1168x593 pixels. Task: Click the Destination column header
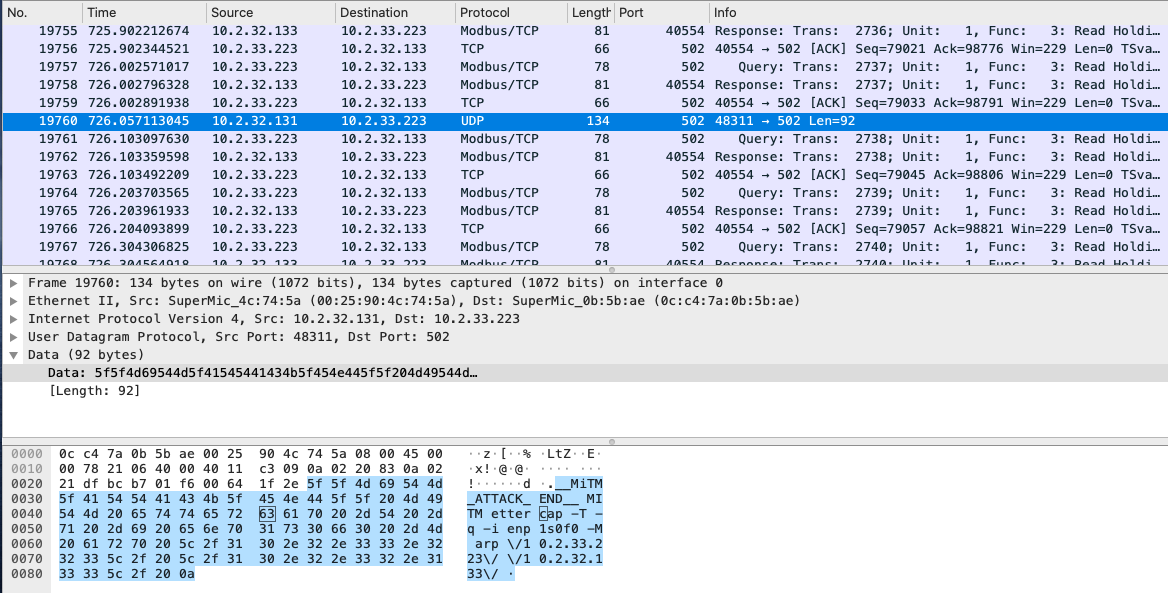point(395,13)
